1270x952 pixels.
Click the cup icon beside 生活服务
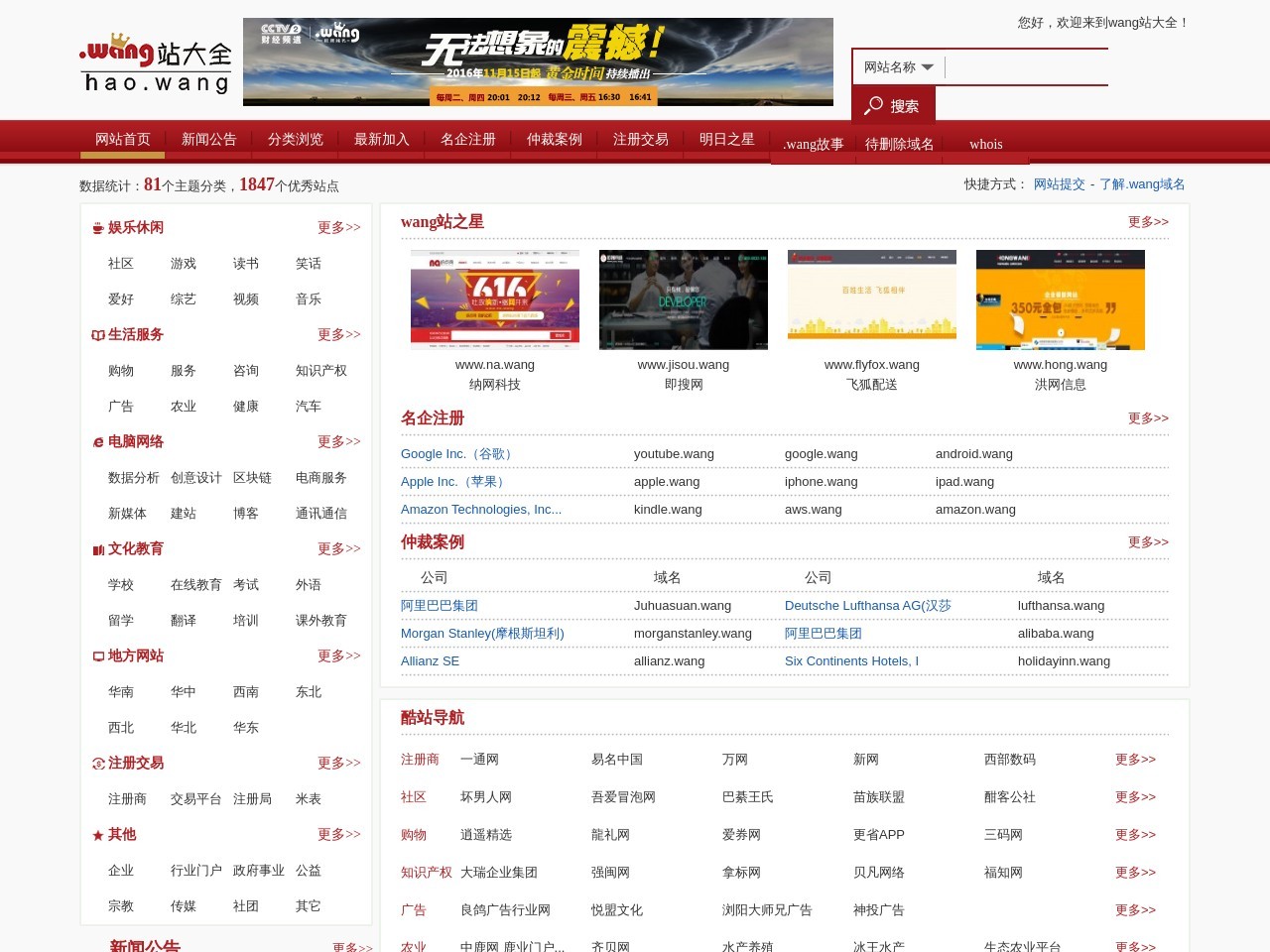click(96, 334)
